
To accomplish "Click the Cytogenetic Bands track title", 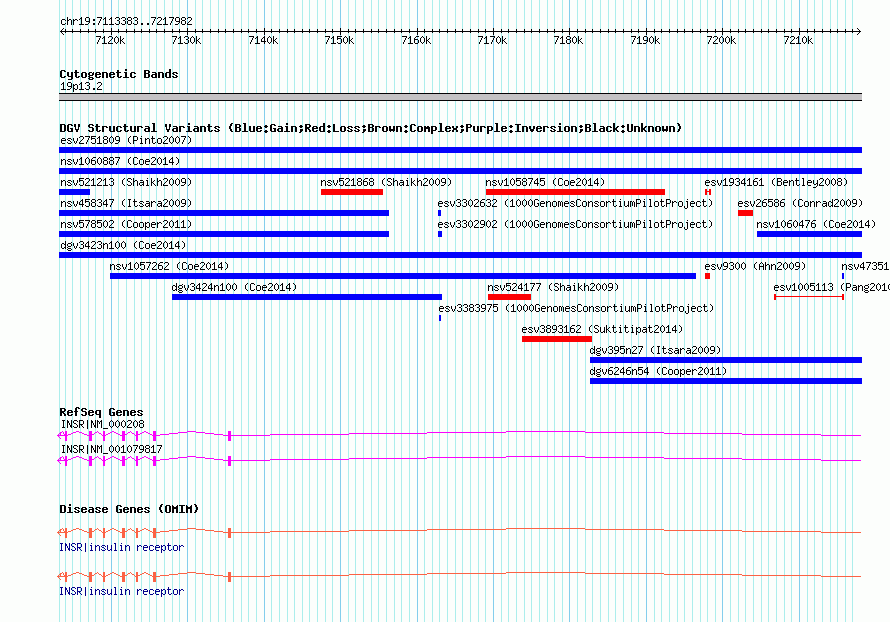I will (119, 74).
